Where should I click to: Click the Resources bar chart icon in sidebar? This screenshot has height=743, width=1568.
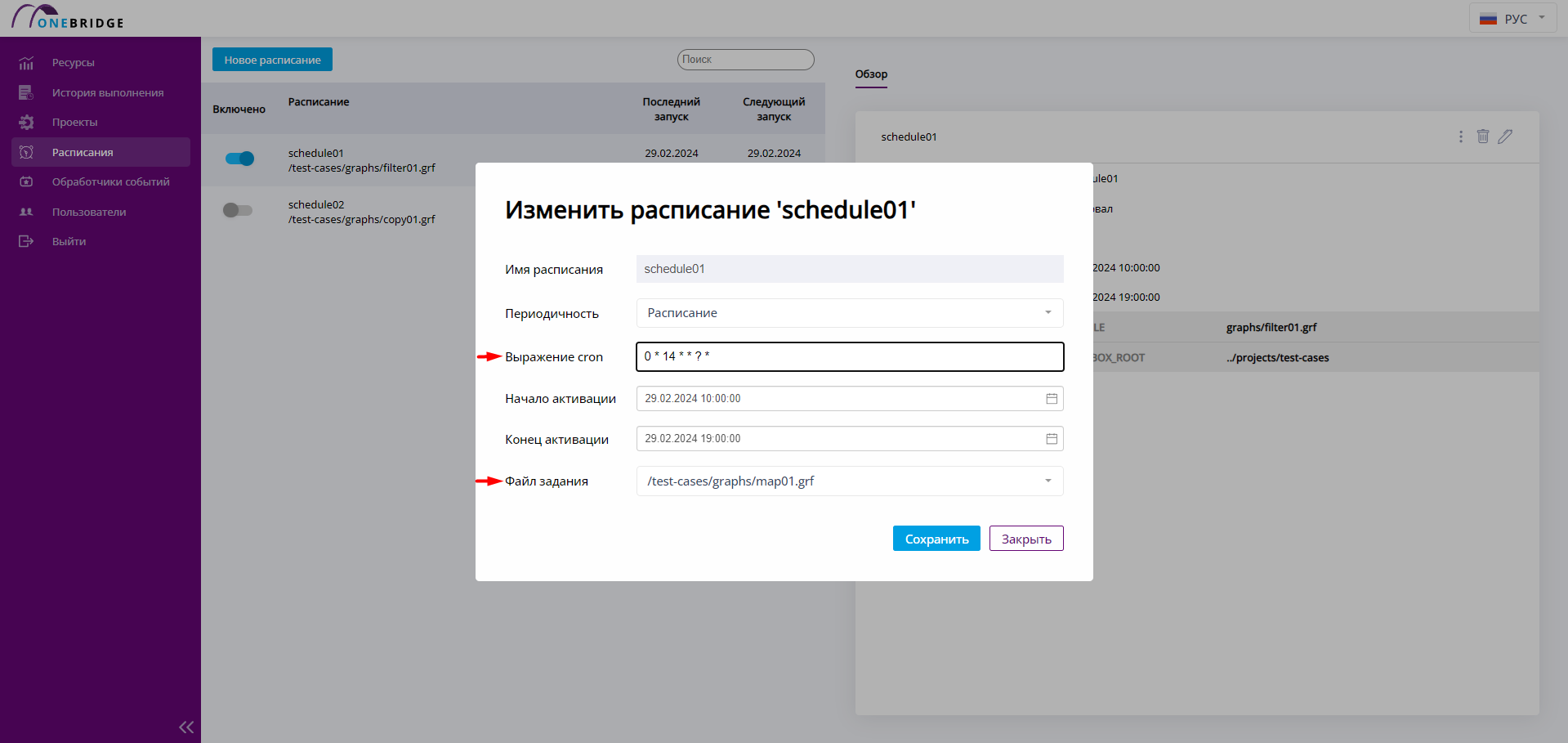point(26,63)
